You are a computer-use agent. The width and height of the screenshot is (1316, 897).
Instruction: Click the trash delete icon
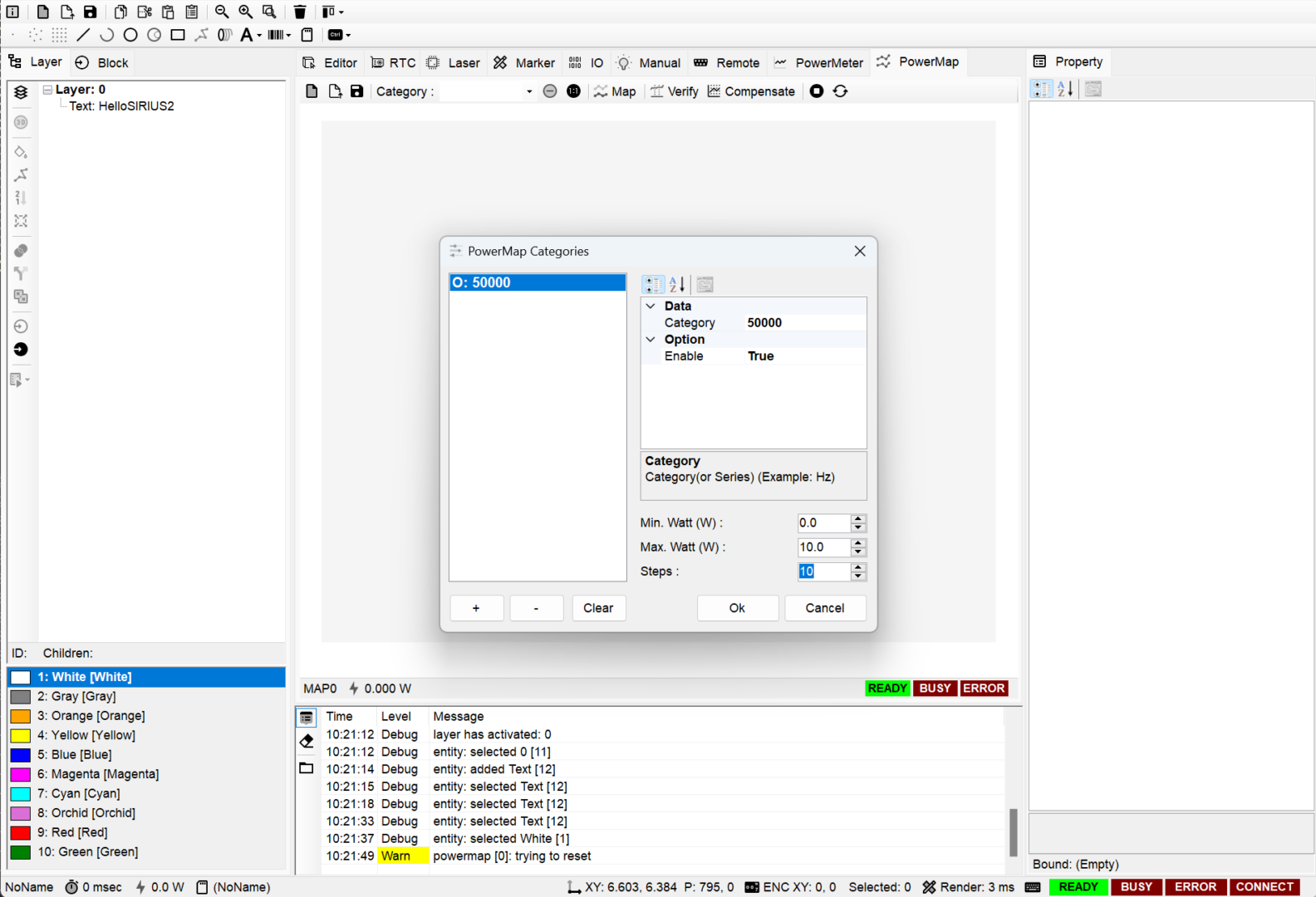[300, 12]
